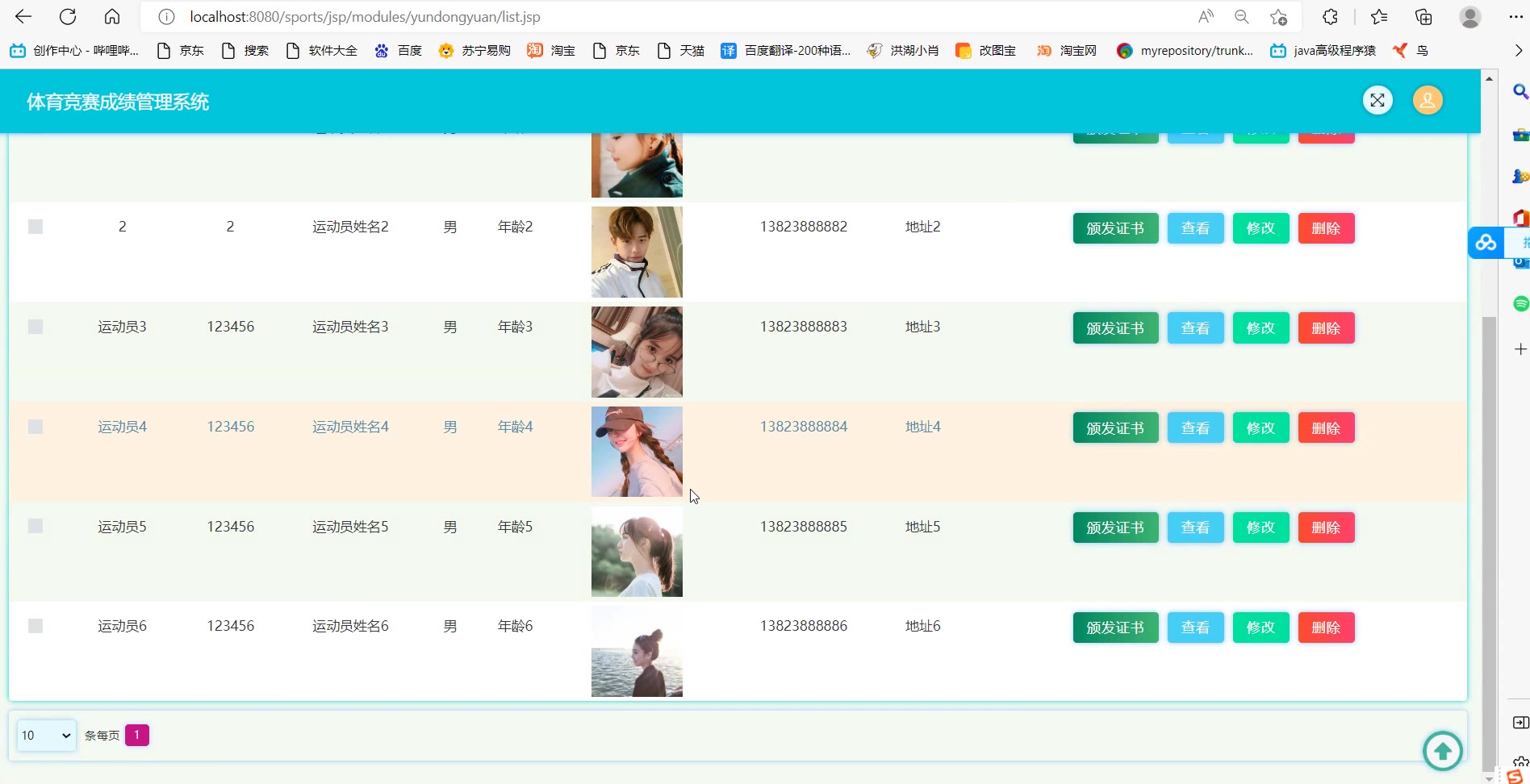The image size is (1530, 784).
Task: Open the 淘宝网 bookmark
Action: pyautogui.click(x=1067, y=51)
